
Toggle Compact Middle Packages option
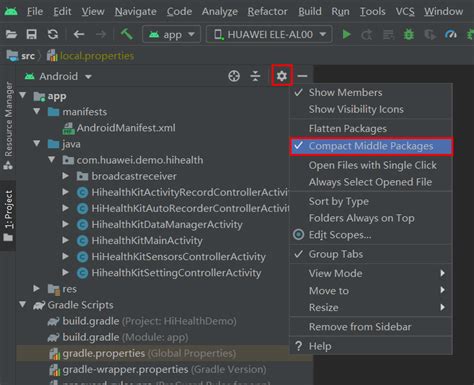coord(371,146)
